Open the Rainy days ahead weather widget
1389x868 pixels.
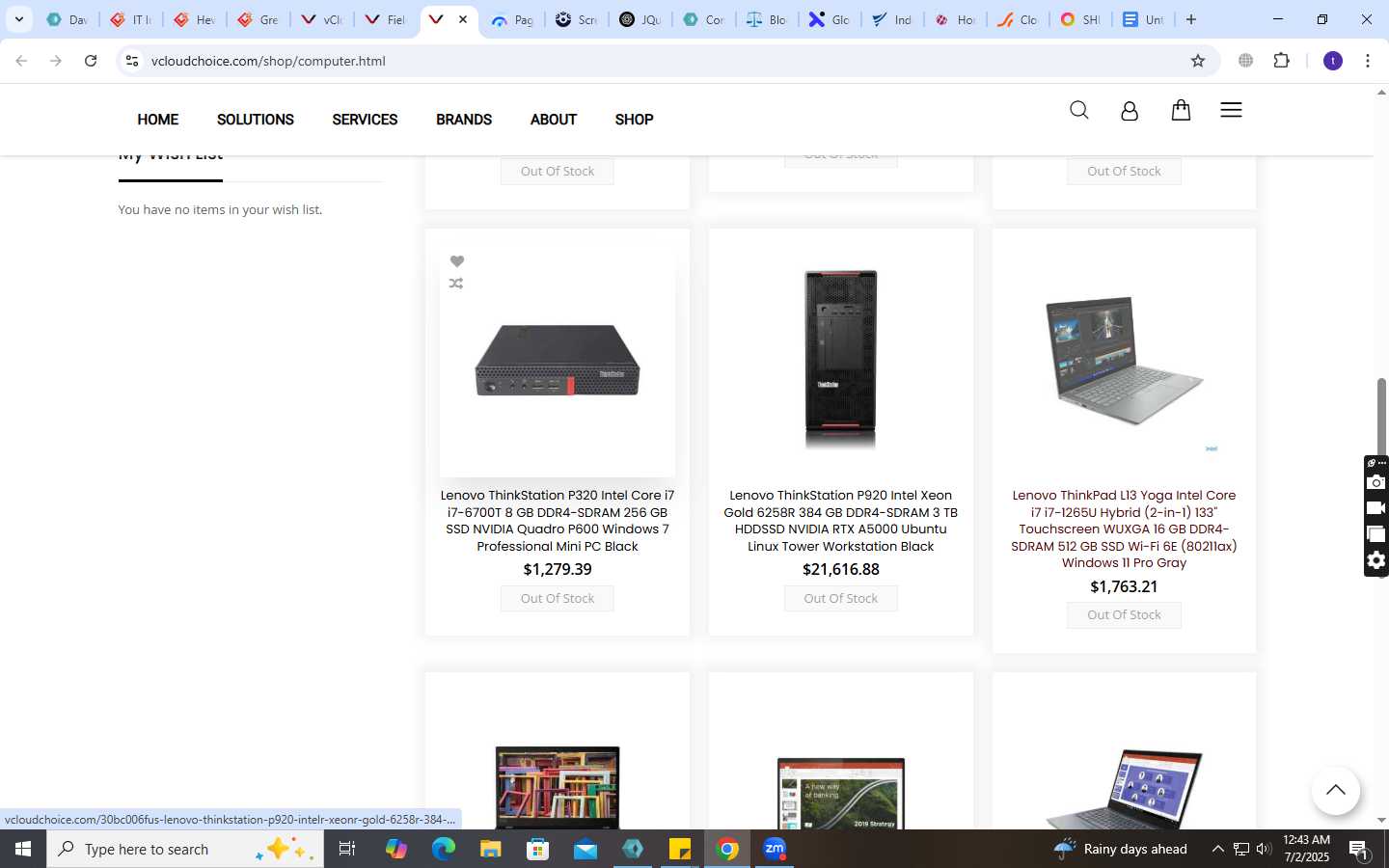click(1121, 849)
